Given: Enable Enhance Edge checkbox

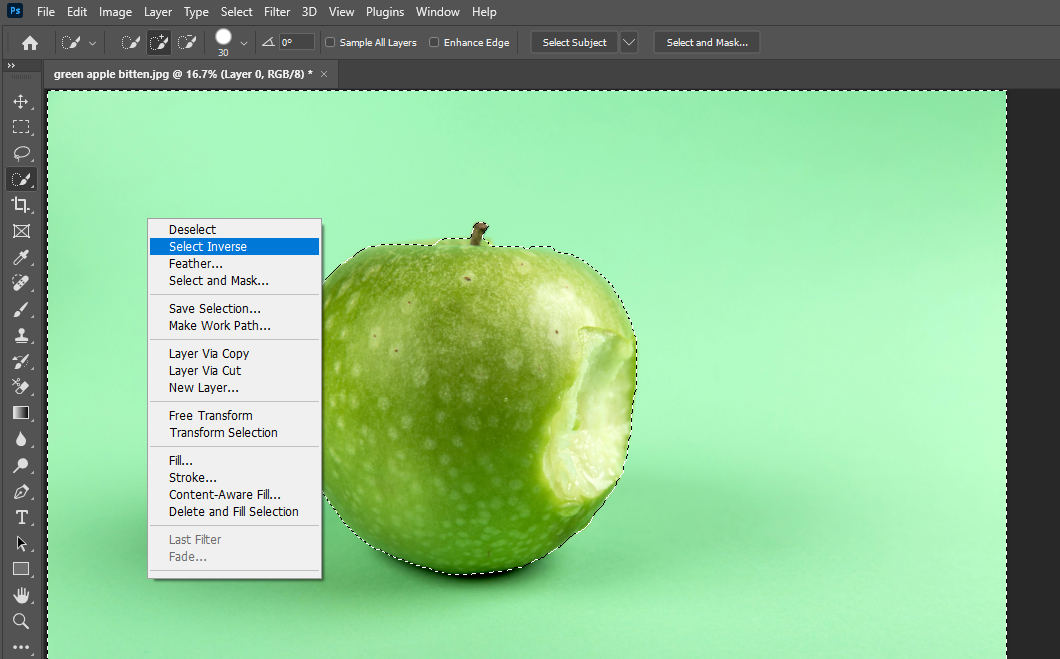Looking at the screenshot, I should (x=434, y=42).
